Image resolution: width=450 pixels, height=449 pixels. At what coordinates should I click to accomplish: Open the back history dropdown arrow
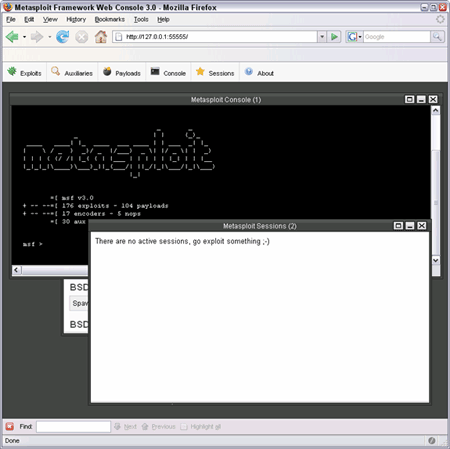(x=24, y=37)
